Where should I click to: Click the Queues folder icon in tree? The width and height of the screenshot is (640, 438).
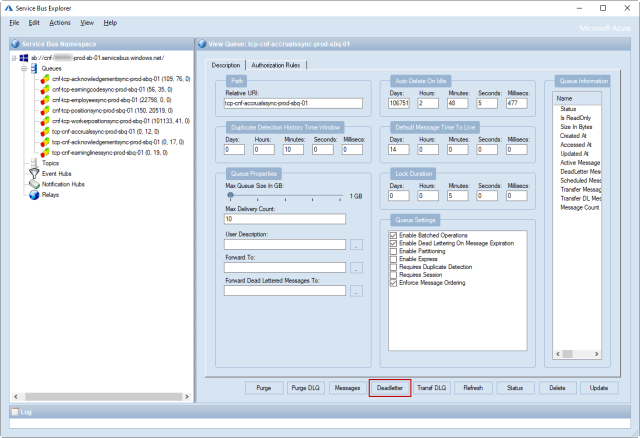36,69
